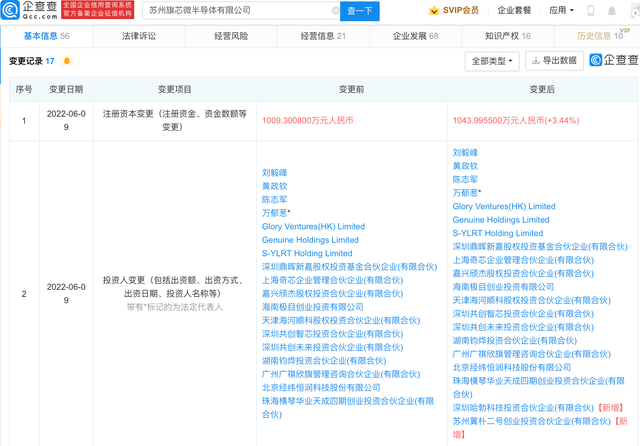Open the SVIP会员 link
The height and width of the screenshot is (446, 640).
pyautogui.click(x=461, y=11)
